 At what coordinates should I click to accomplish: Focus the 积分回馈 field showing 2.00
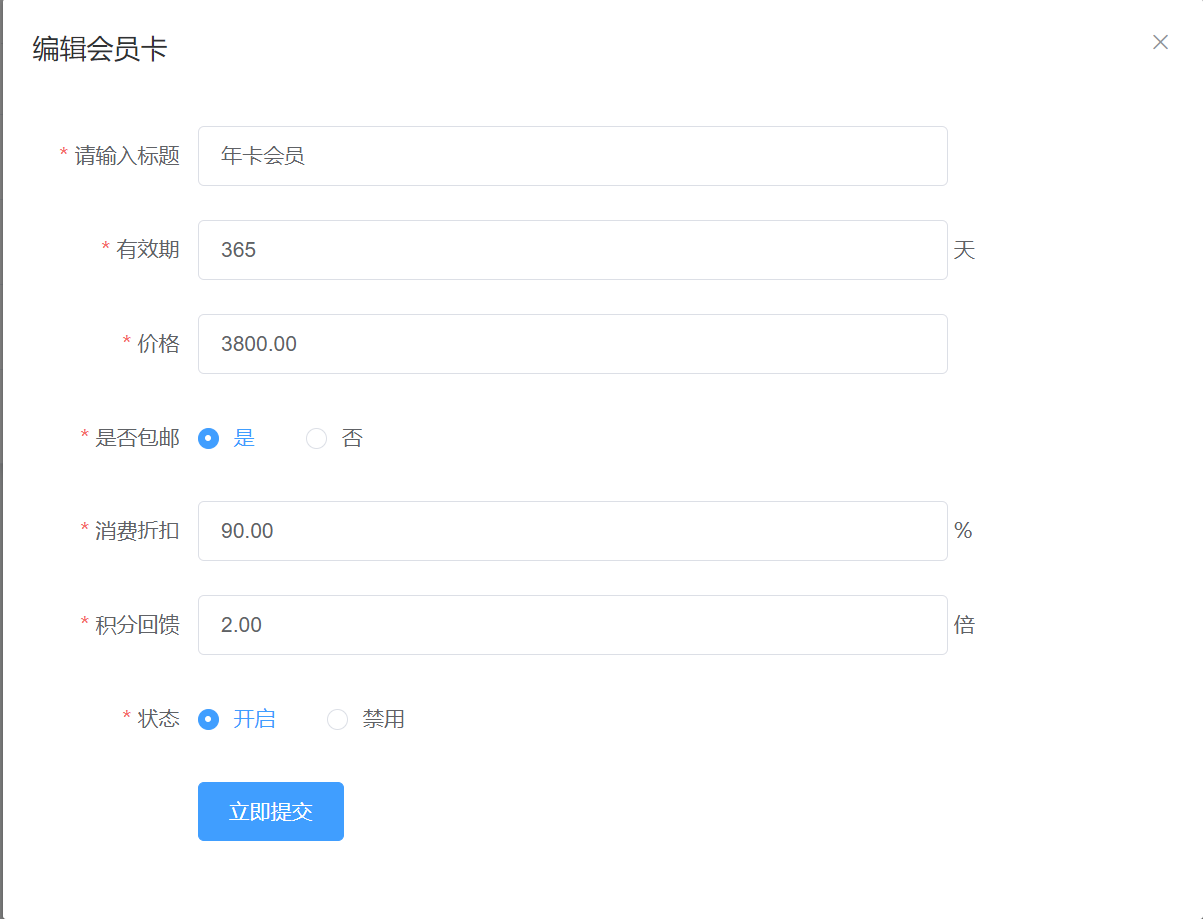pos(572,625)
